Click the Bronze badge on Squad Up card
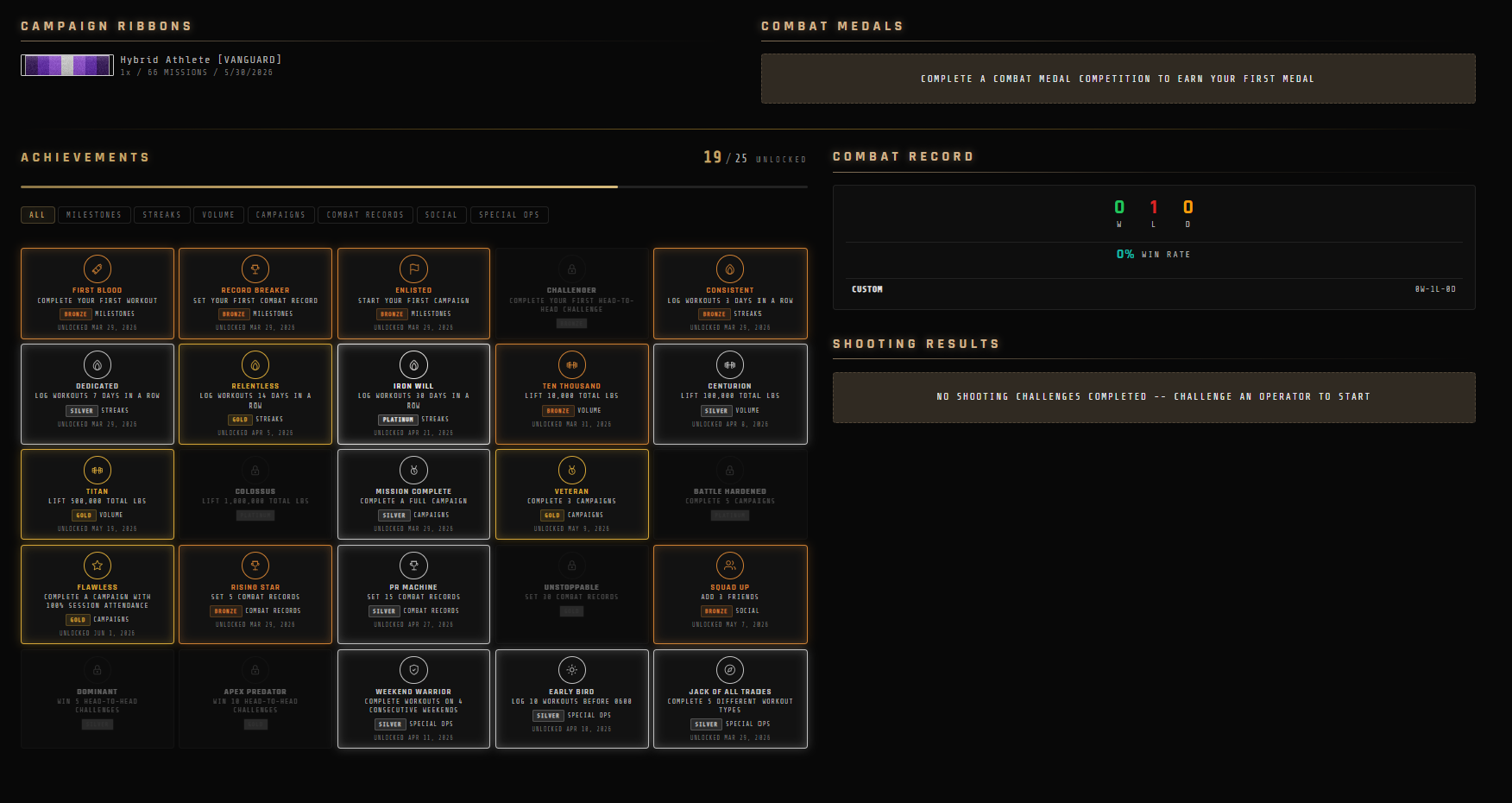Screen dimensions: 1512x803 tap(716, 611)
